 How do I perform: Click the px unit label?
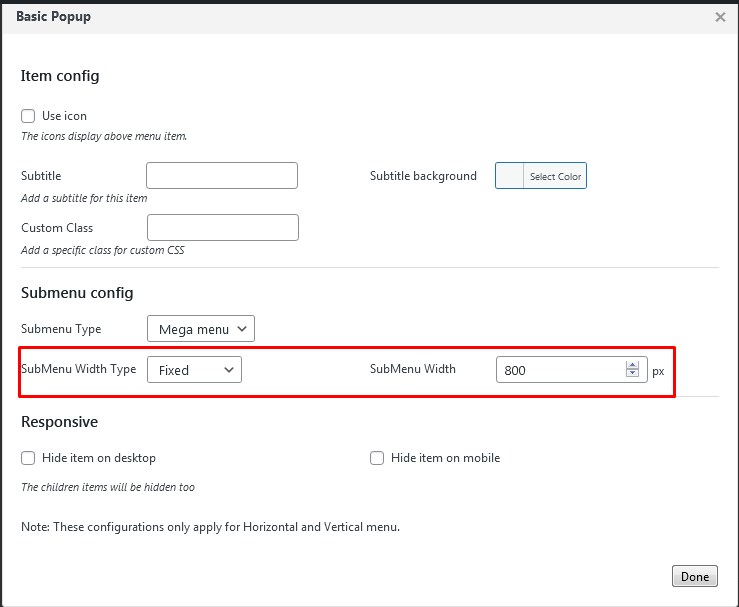(x=658, y=371)
